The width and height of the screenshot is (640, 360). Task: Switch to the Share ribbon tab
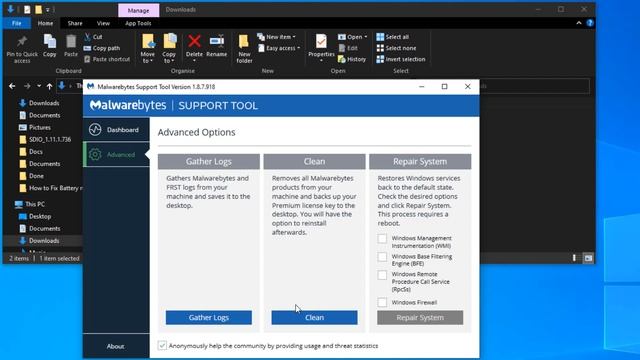coord(75,23)
